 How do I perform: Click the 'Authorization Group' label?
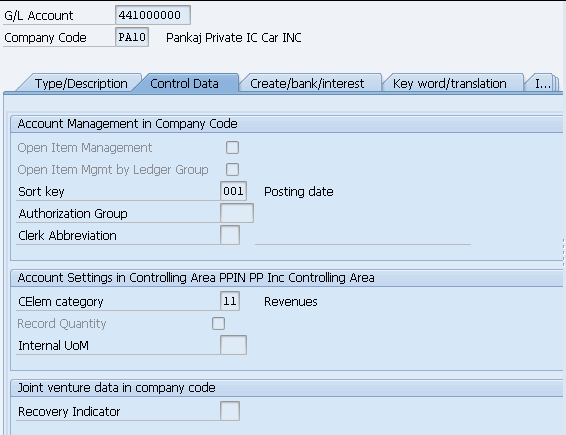(73, 214)
